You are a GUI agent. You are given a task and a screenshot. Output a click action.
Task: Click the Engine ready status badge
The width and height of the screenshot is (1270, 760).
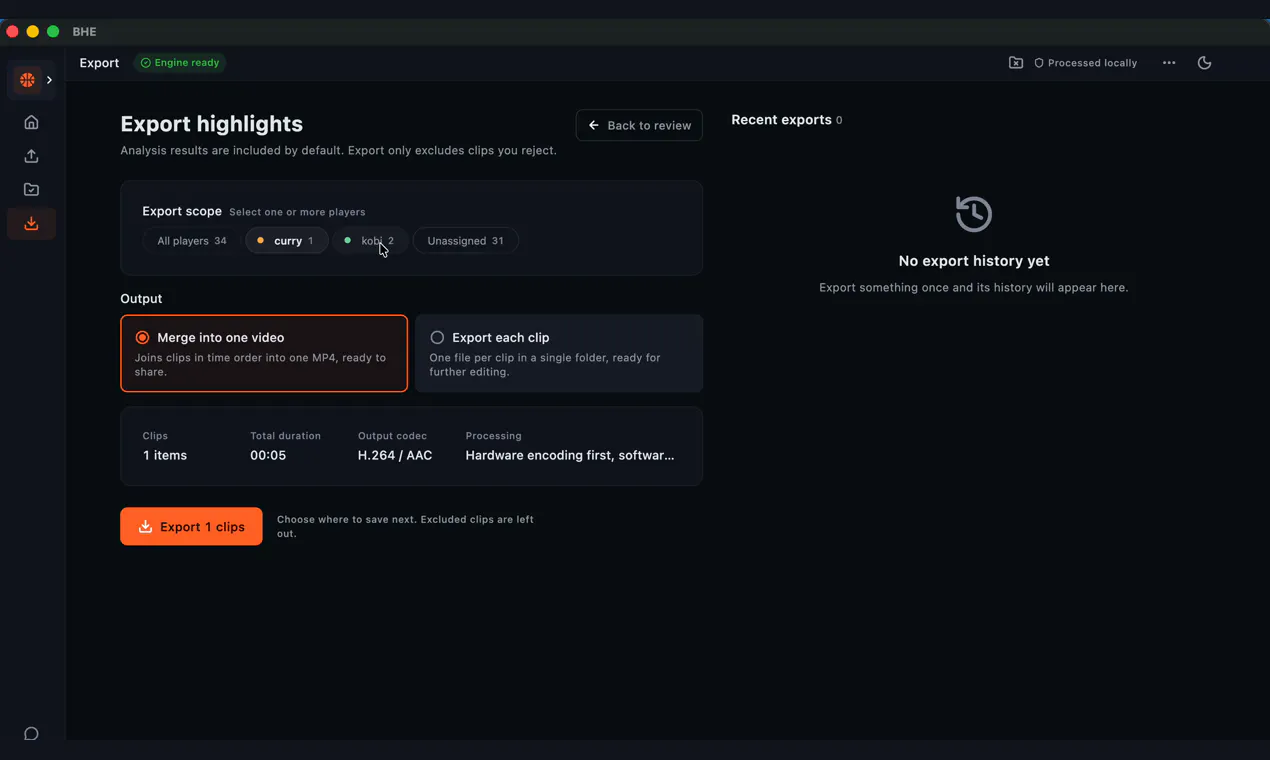tap(180, 63)
